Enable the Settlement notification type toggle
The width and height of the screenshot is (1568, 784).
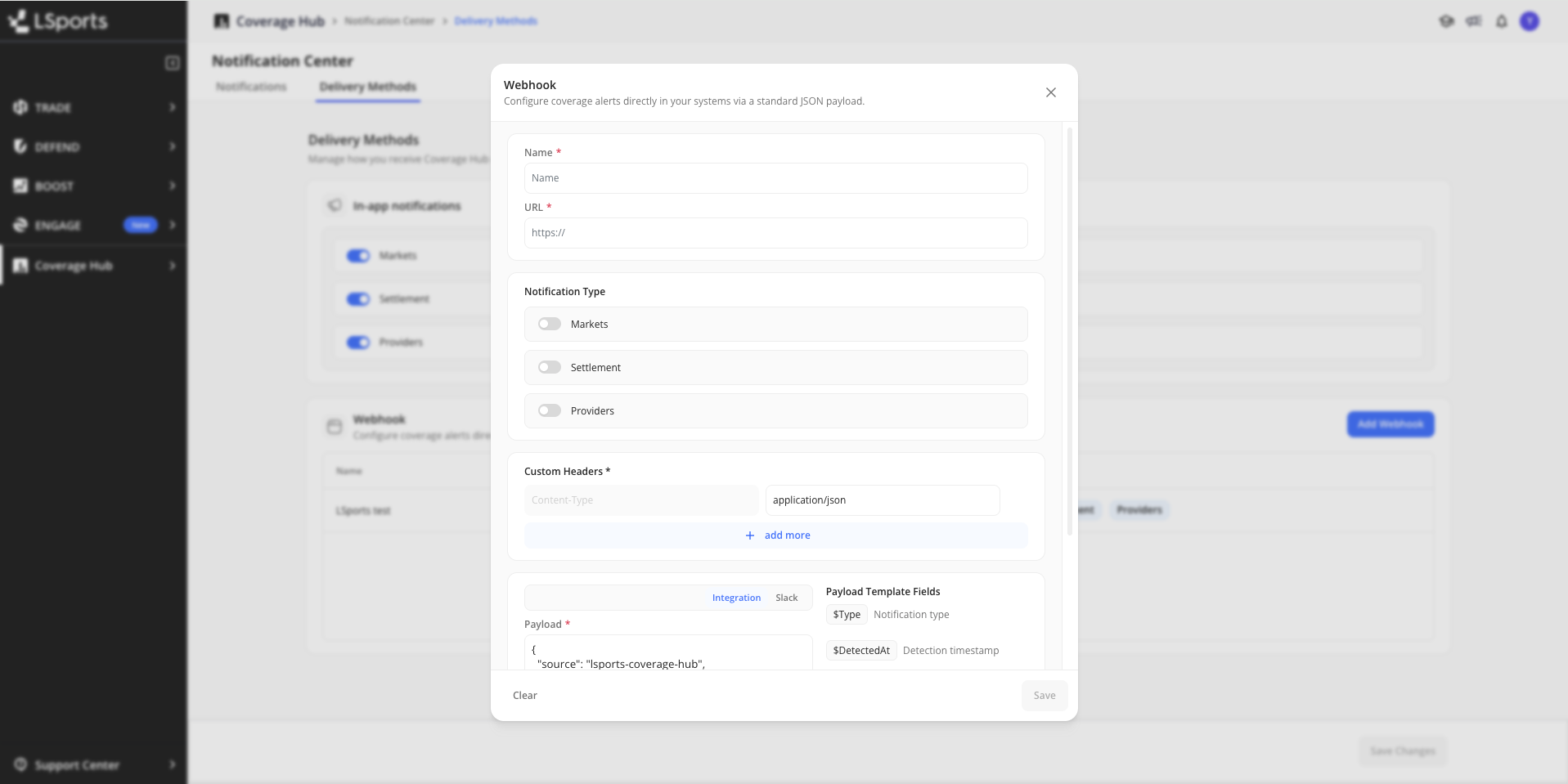[x=550, y=367]
